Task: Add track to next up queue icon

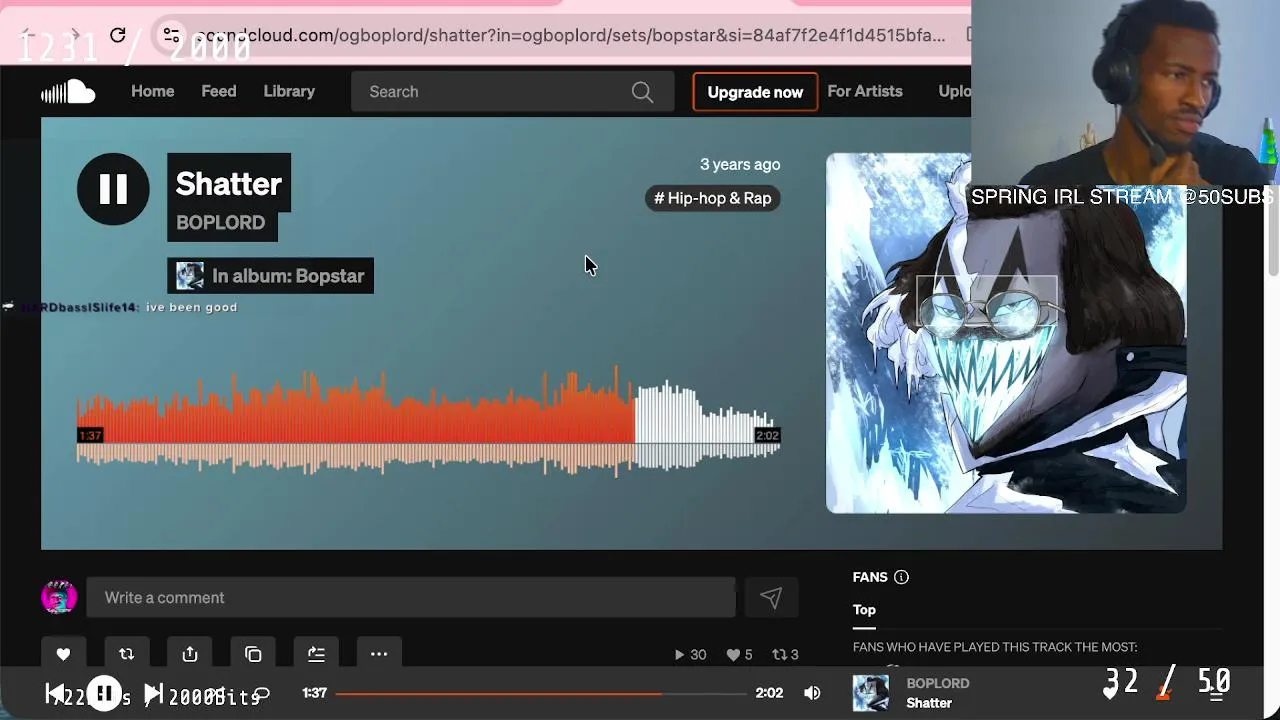Action: point(316,654)
